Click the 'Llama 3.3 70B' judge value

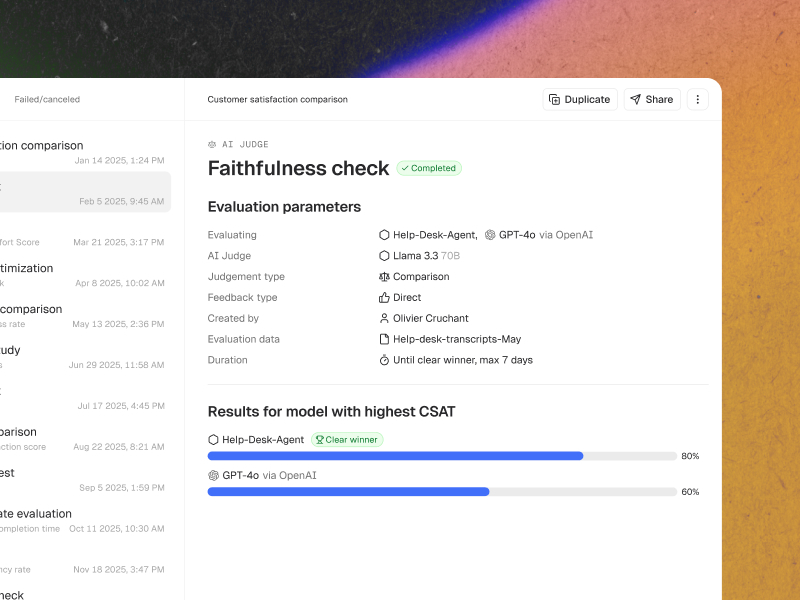pos(427,256)
